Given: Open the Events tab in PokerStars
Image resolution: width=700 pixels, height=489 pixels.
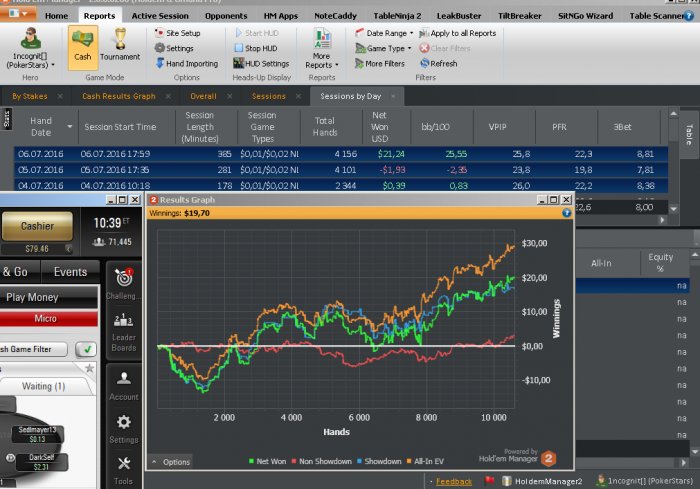Looking at the screenshot, I should pos(70,272).
